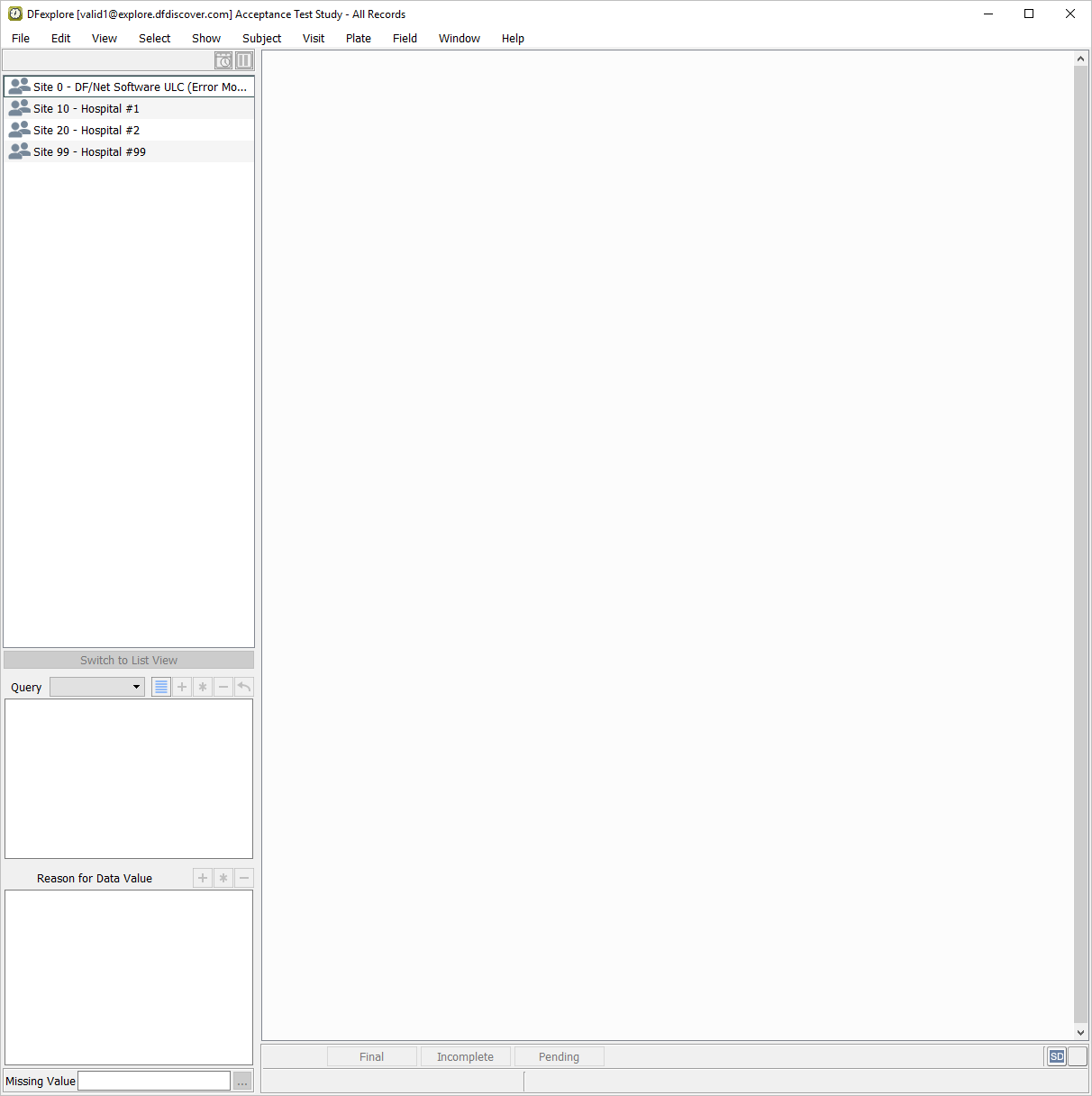Click the two-column layout icon above the site list
Screen dimensions: 1092x1096
click(x=244, y=60)
